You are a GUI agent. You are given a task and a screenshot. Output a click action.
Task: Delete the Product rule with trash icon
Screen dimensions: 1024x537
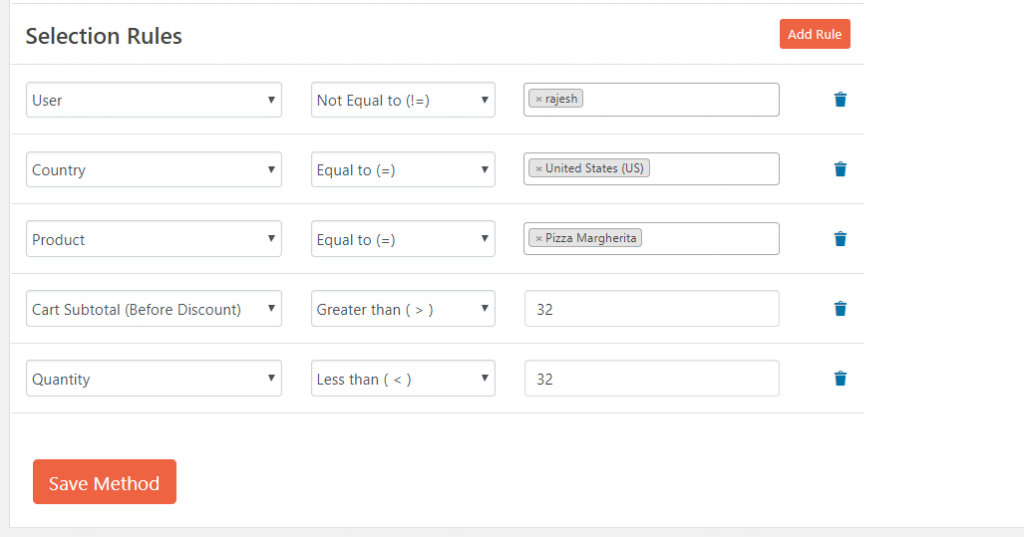point(840,239)
